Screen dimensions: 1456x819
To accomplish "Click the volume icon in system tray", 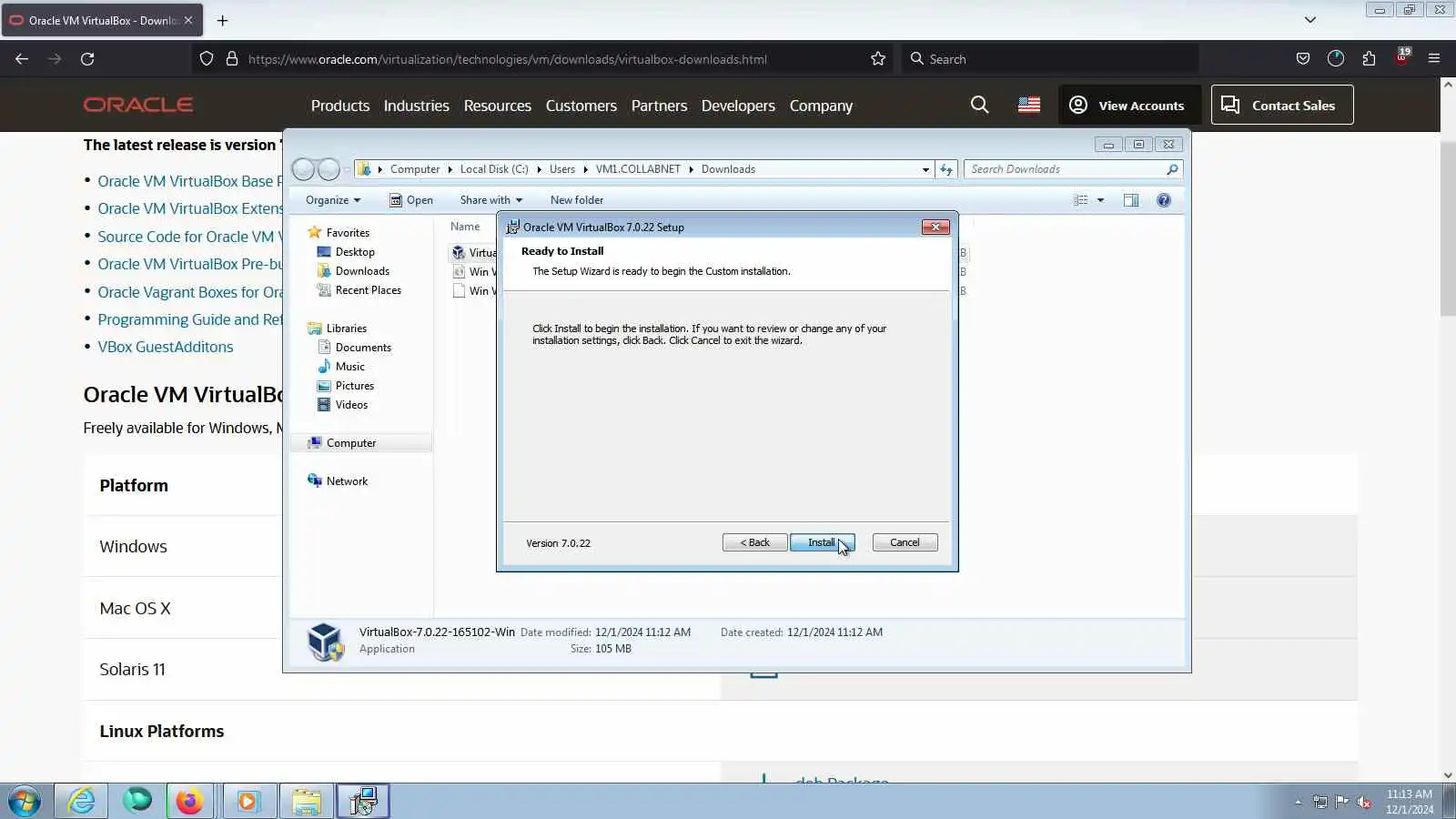I will [x=1364, y=802].
